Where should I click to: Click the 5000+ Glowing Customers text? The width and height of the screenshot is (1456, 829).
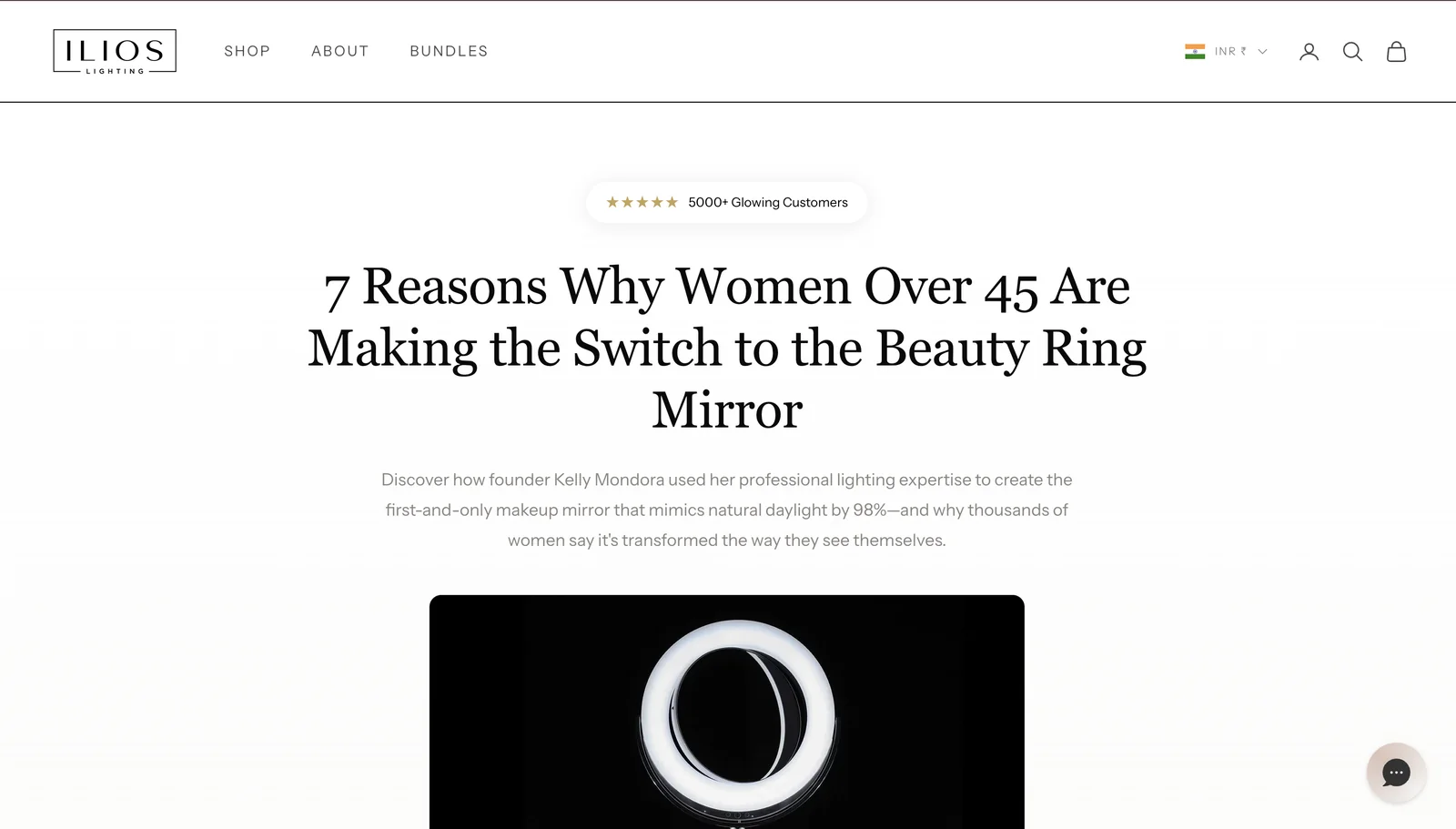click(x=768, y=202)
